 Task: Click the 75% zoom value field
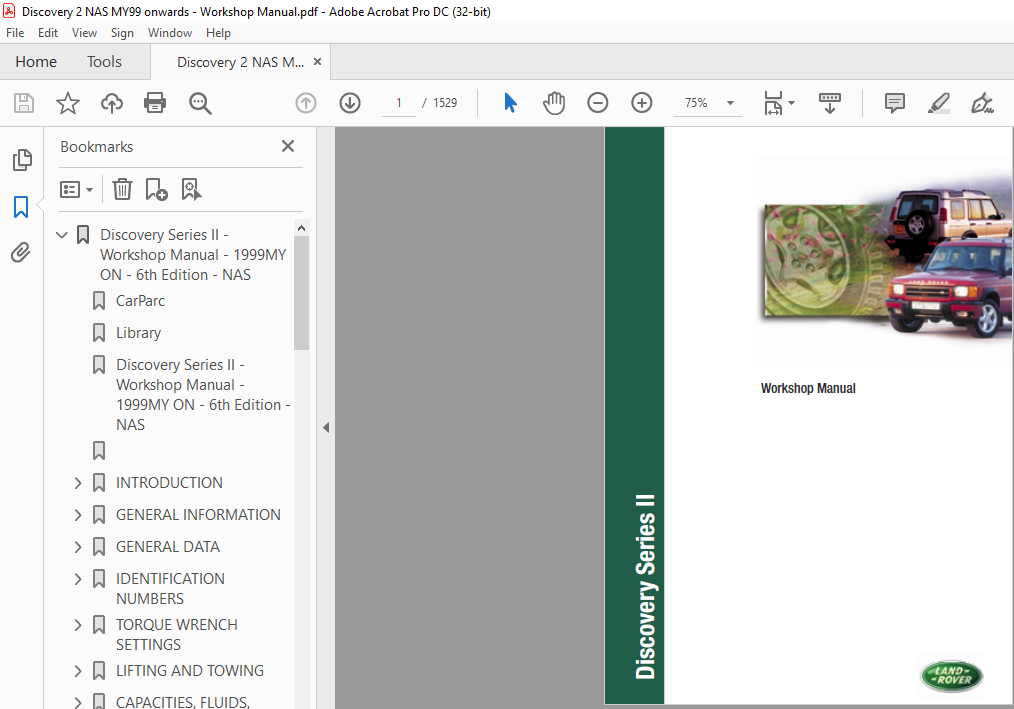[x=696, y=103]
